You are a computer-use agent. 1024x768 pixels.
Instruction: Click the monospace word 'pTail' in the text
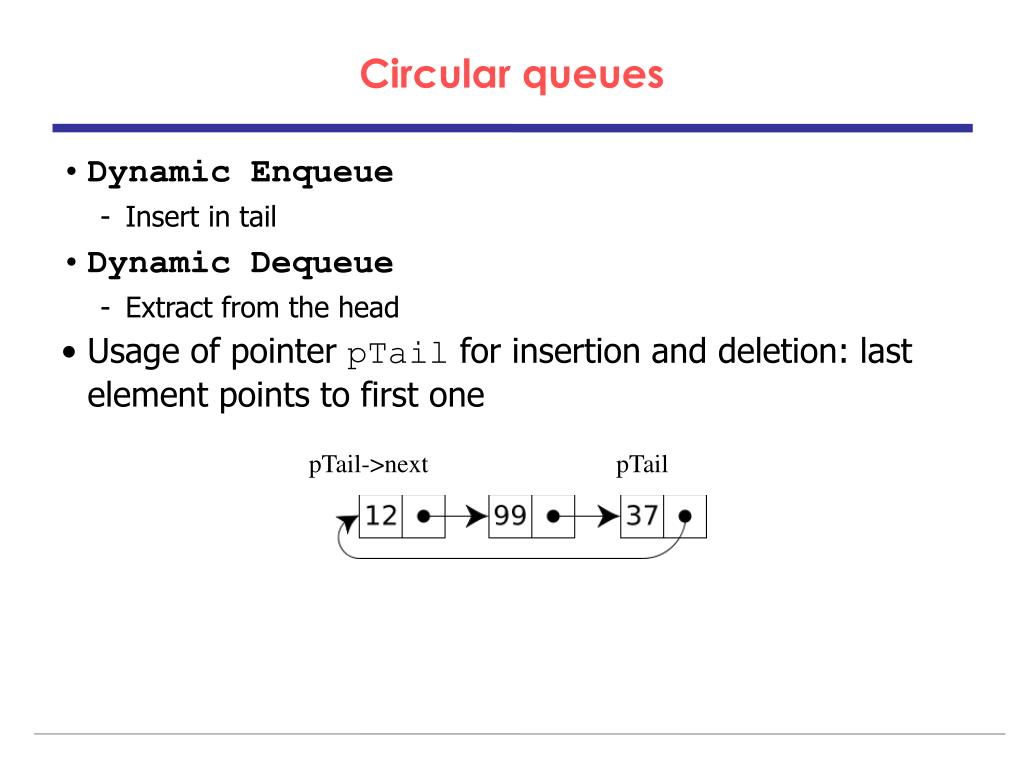click(x=396, y=354)
